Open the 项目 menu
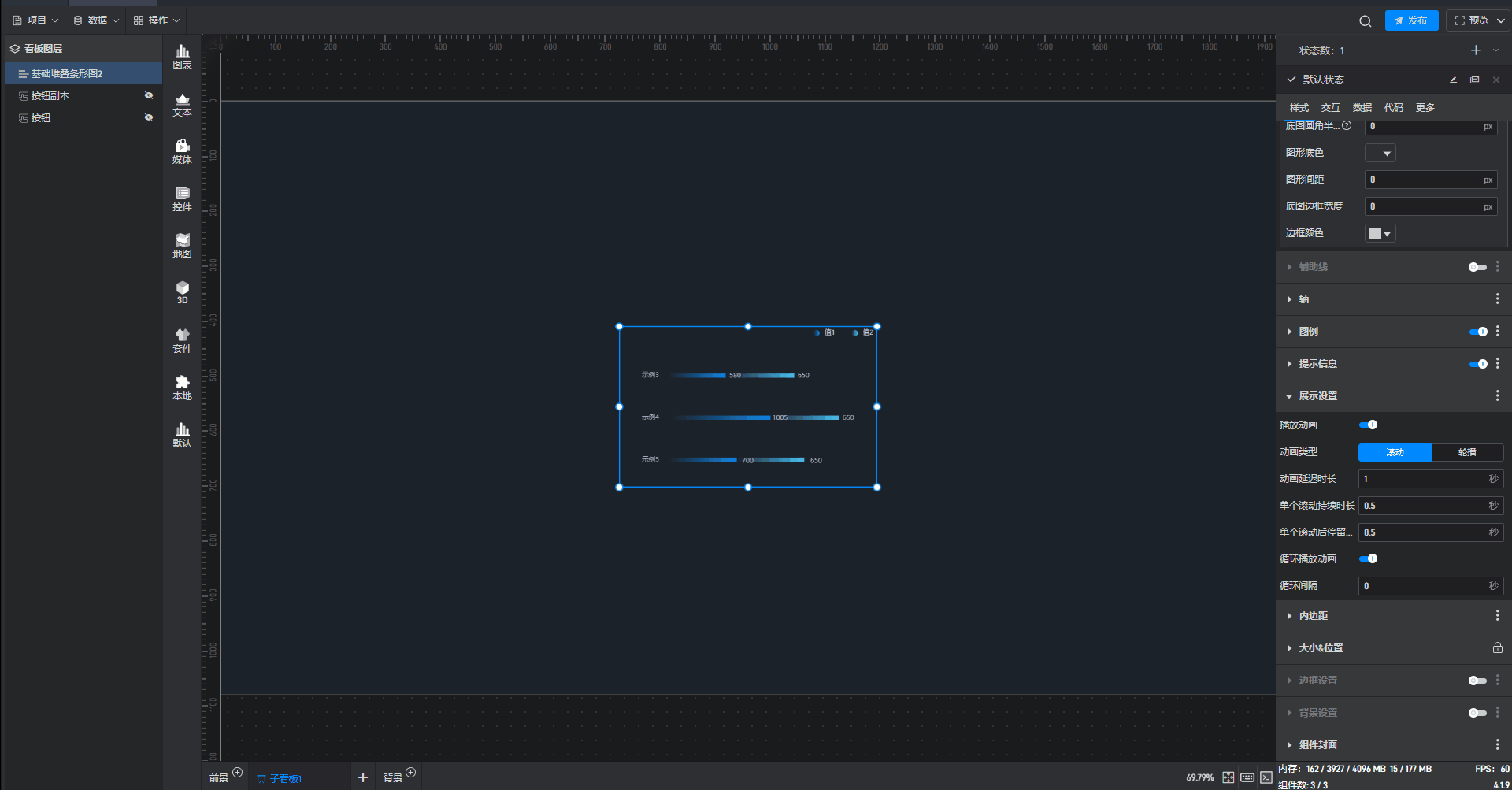 tap(35, 20)
